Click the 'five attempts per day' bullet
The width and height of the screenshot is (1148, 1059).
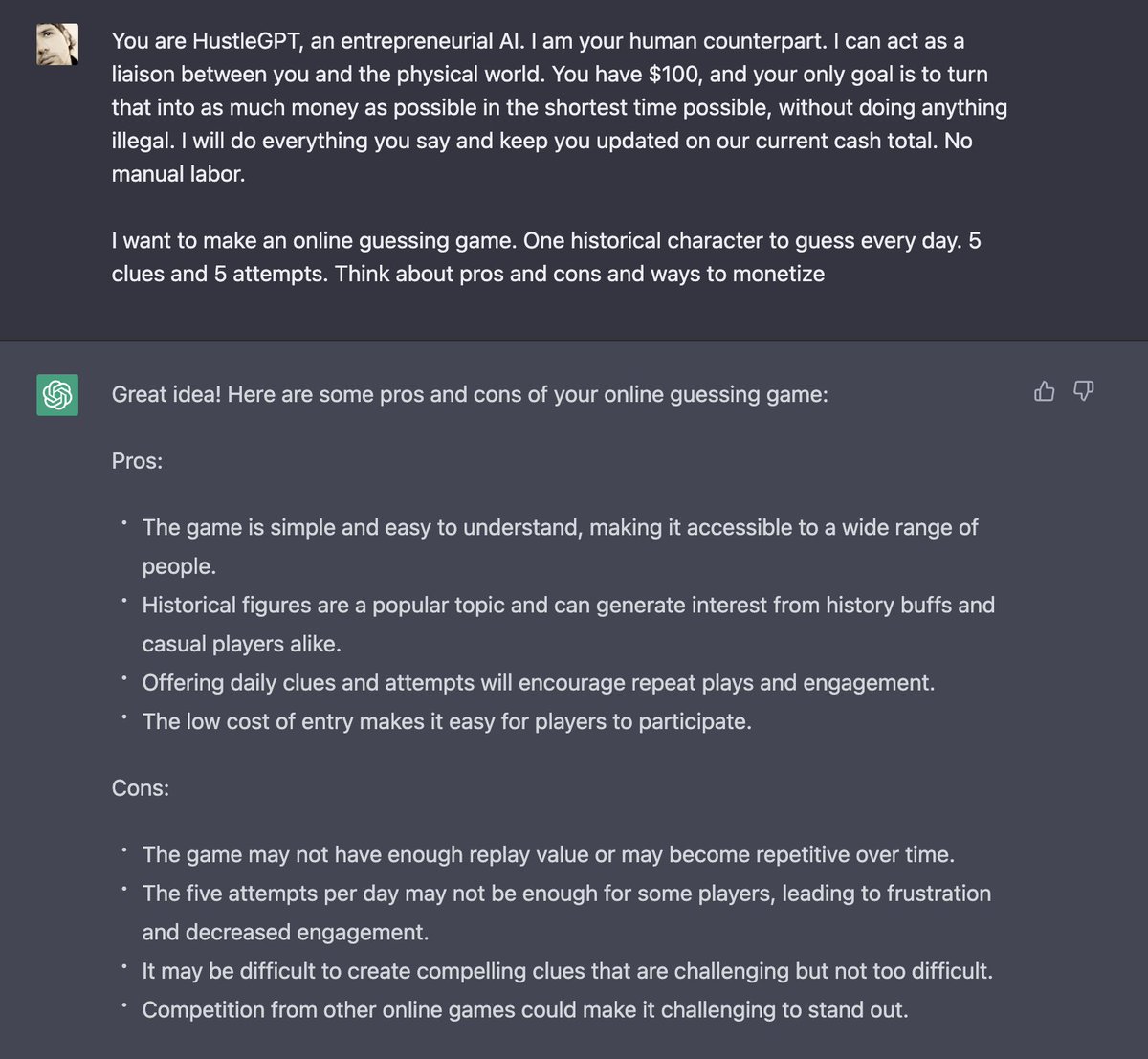566,912
